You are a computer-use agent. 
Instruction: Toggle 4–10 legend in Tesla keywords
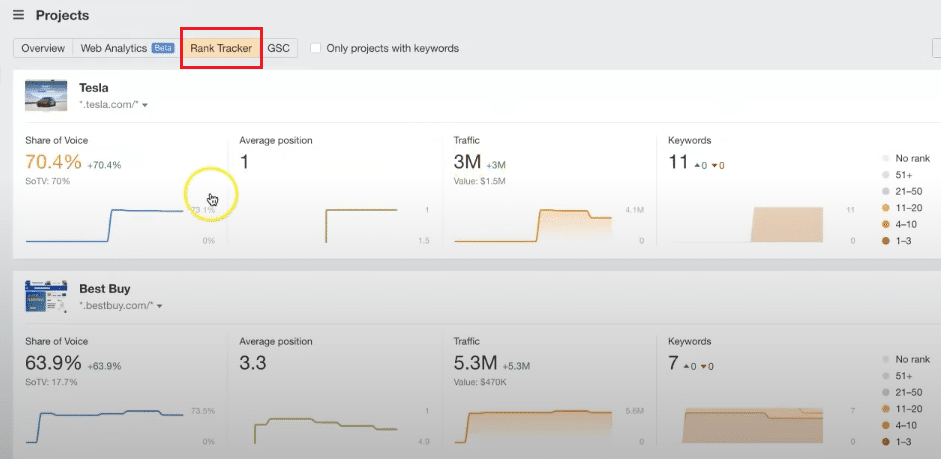900,224
